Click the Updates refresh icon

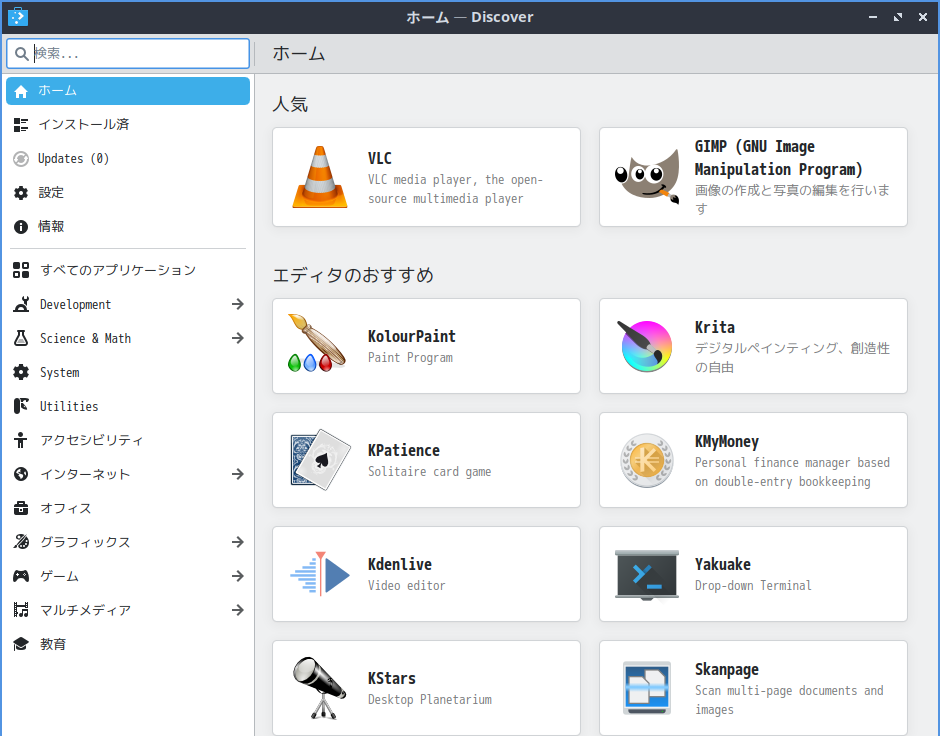pyautogui.click(x=21, y=159)
